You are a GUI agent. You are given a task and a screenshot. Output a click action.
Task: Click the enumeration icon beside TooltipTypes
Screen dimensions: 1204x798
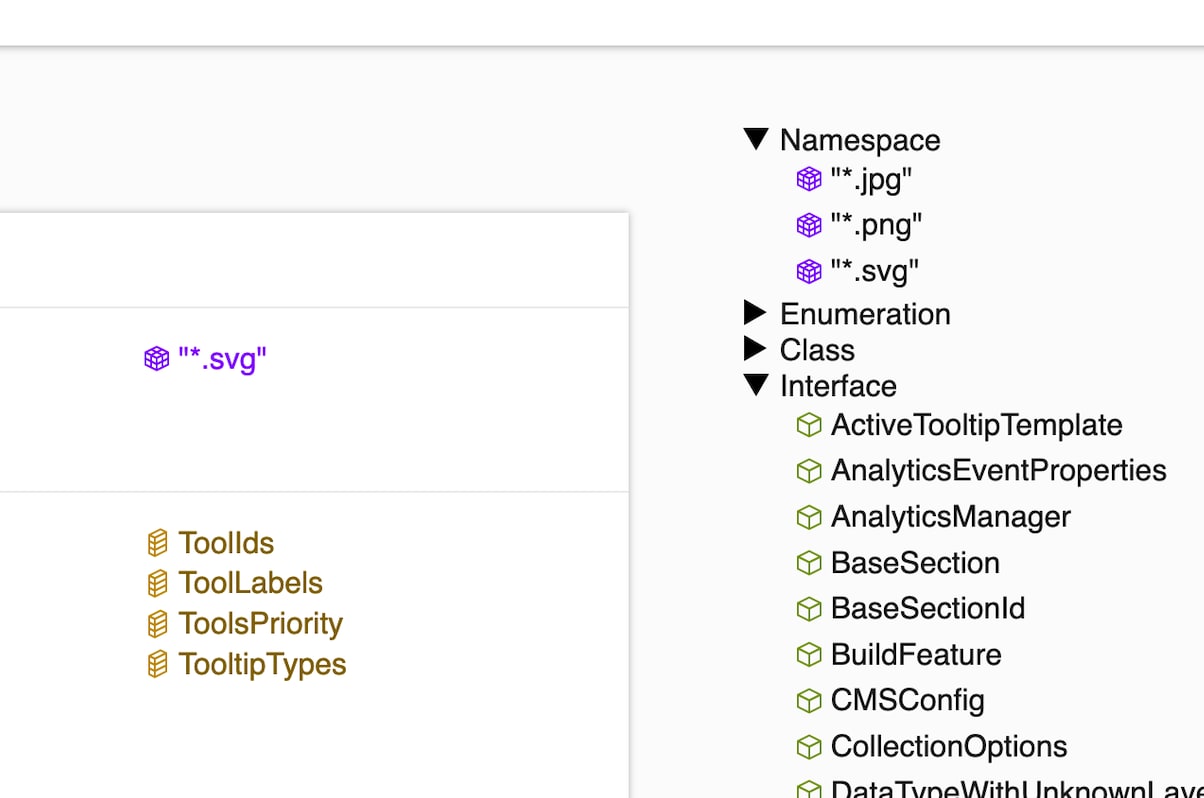point(157,665)
